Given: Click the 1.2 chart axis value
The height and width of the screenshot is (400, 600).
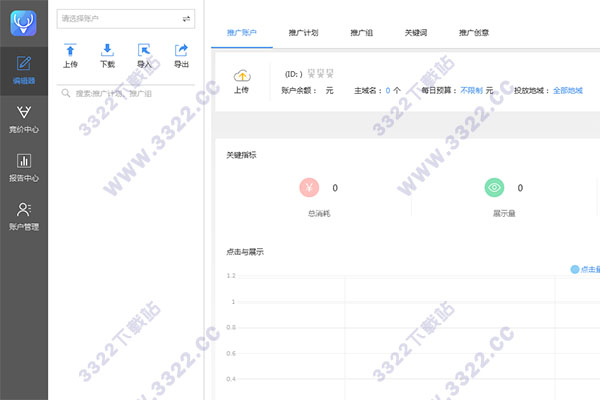Looking at the screenshot, I should (x=231, y=276).
